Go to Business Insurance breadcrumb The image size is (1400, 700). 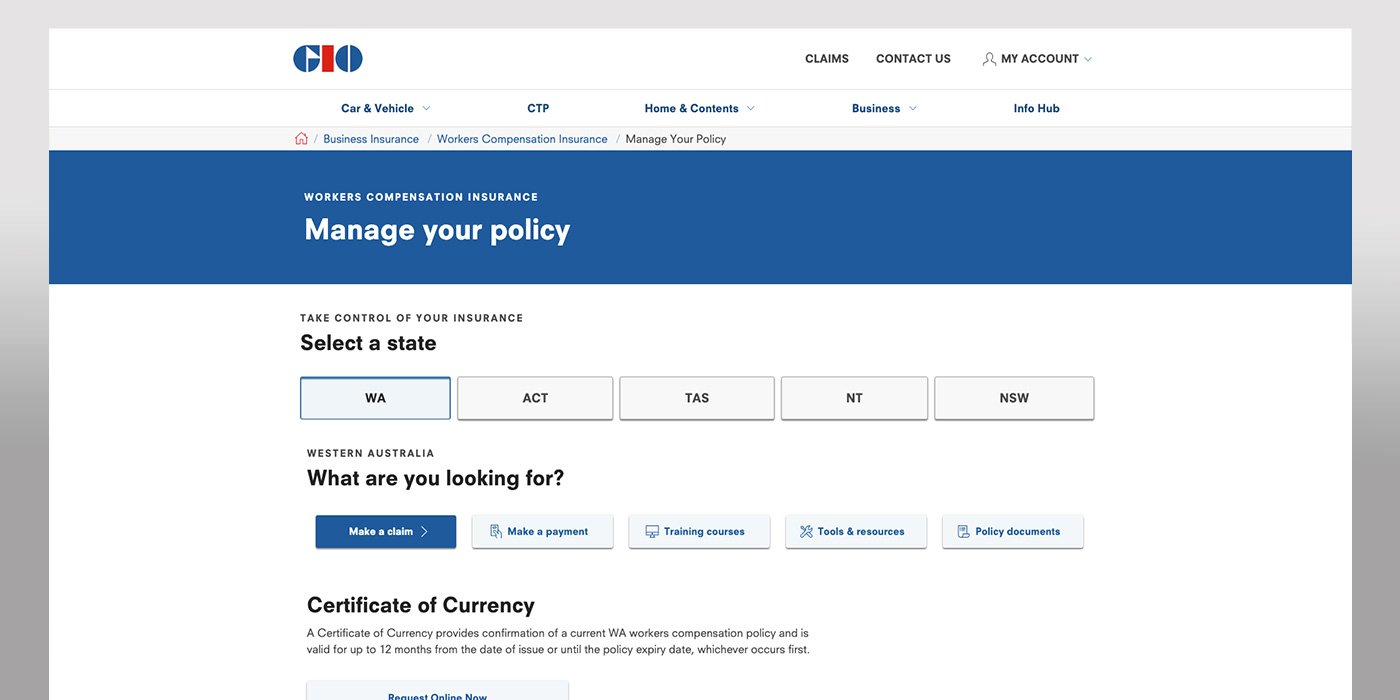[x=371, y=139]
